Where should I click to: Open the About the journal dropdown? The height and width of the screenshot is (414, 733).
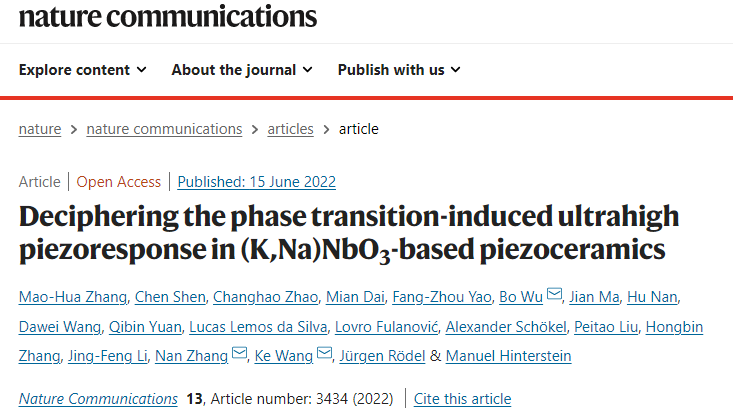tap(242, 70)
